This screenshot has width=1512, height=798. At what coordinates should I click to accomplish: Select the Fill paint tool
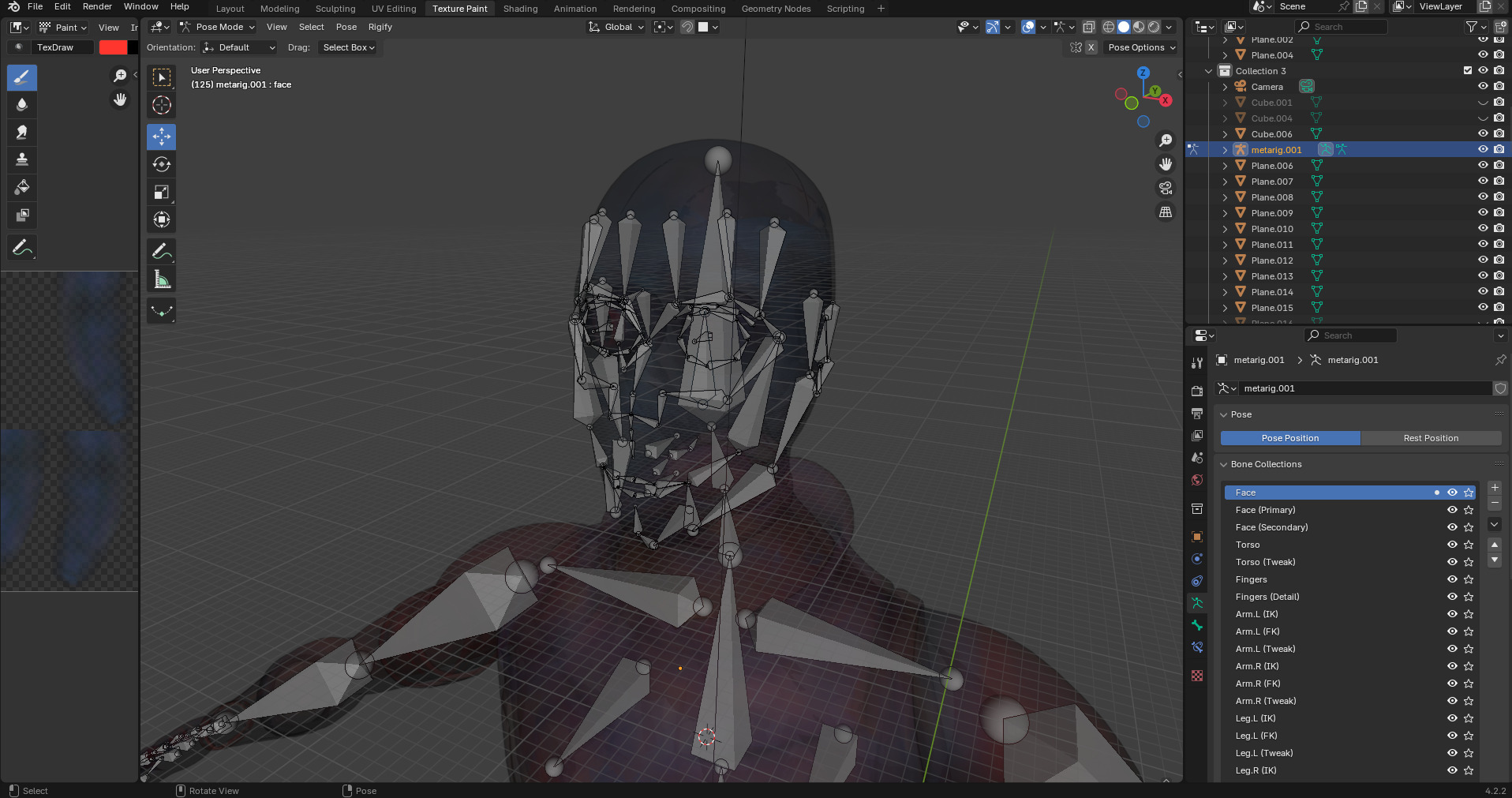[22, 187]
